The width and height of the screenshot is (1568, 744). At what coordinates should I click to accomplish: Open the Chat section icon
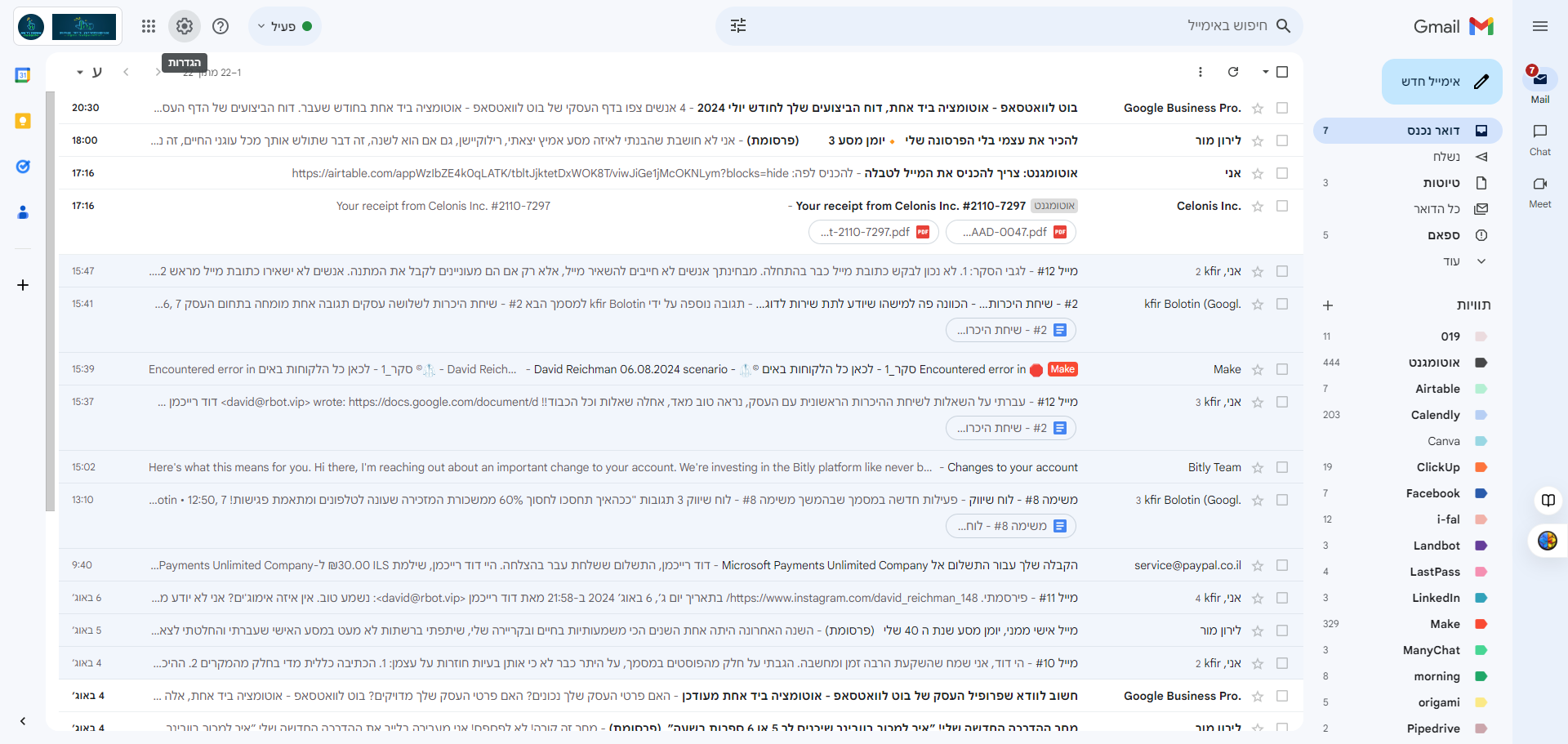[1540, 131]
